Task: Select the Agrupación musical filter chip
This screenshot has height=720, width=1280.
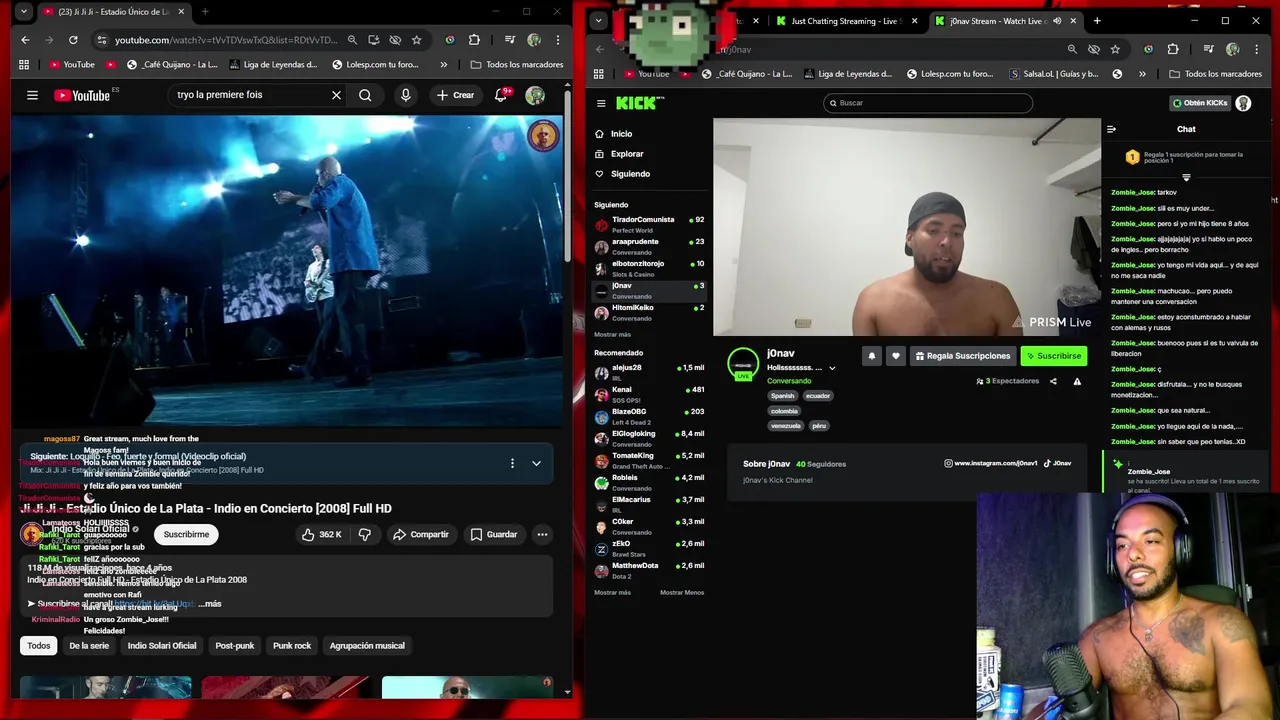Action: [x=367, y=645]
